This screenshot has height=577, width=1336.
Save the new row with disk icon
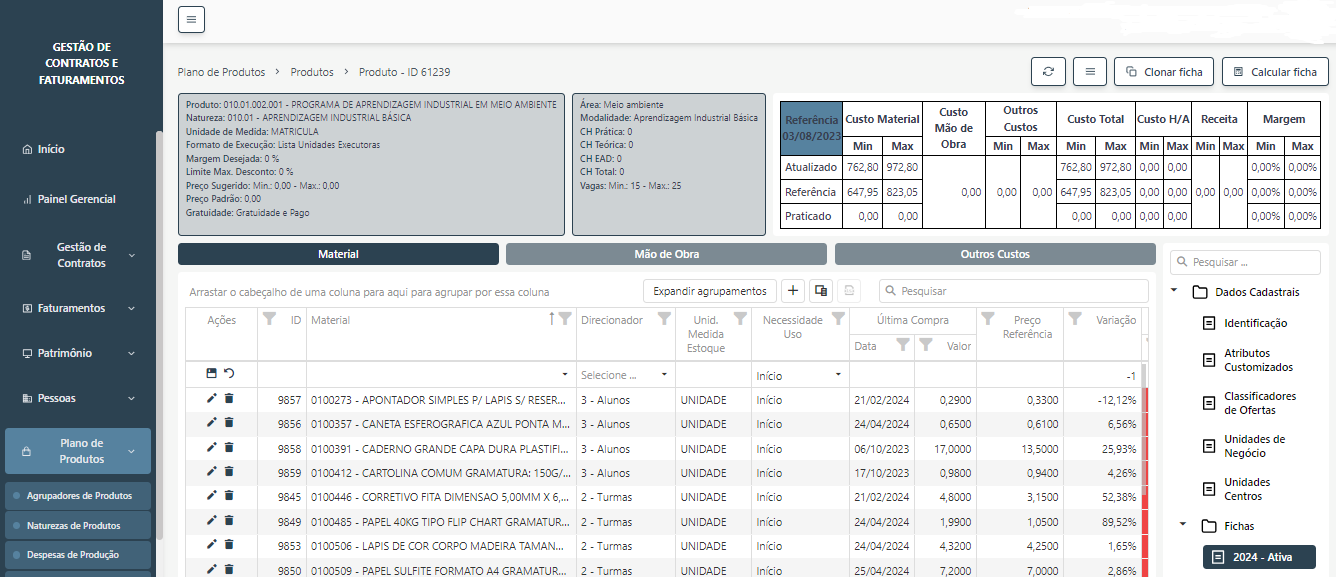point(211,374)
